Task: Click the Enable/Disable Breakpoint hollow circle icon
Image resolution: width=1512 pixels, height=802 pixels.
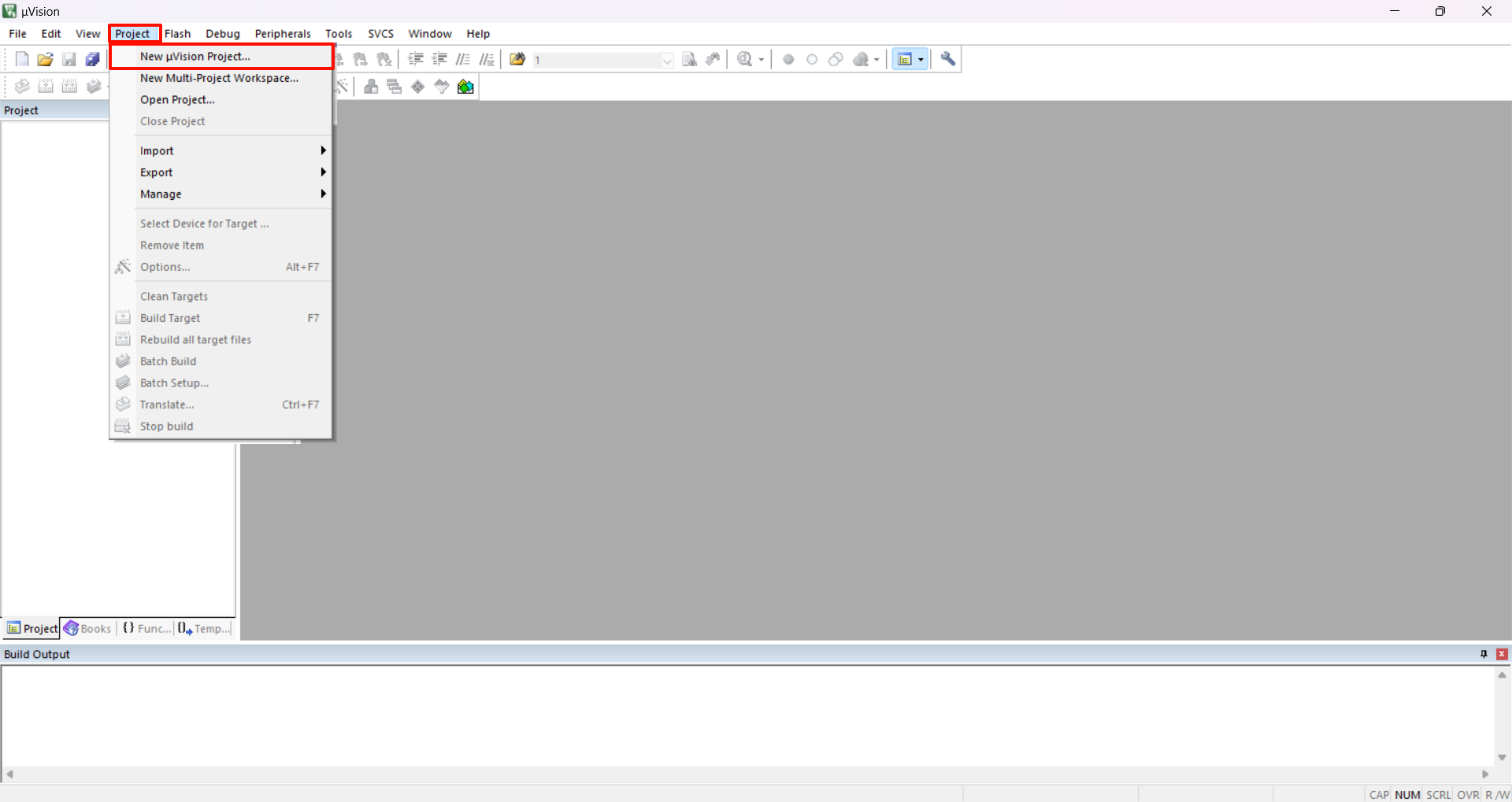Action: click(x=812, y=59)
